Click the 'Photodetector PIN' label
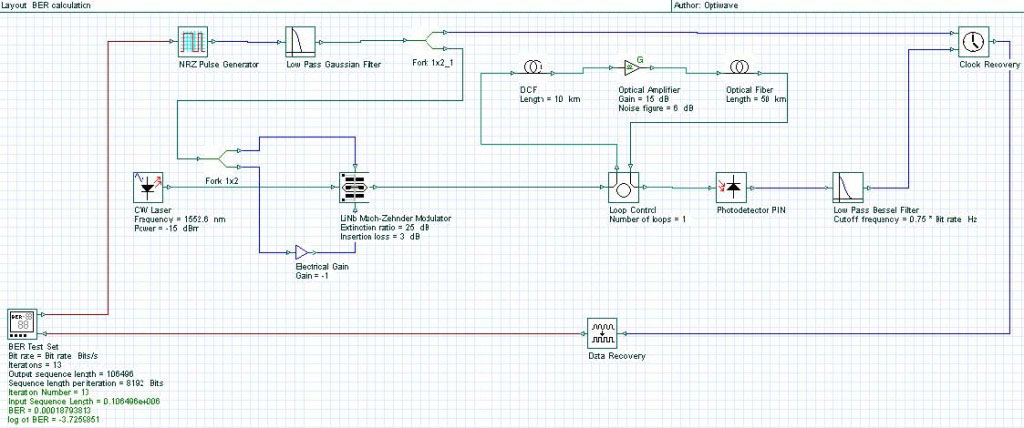The image size is (1024, 428). point(750,210)
